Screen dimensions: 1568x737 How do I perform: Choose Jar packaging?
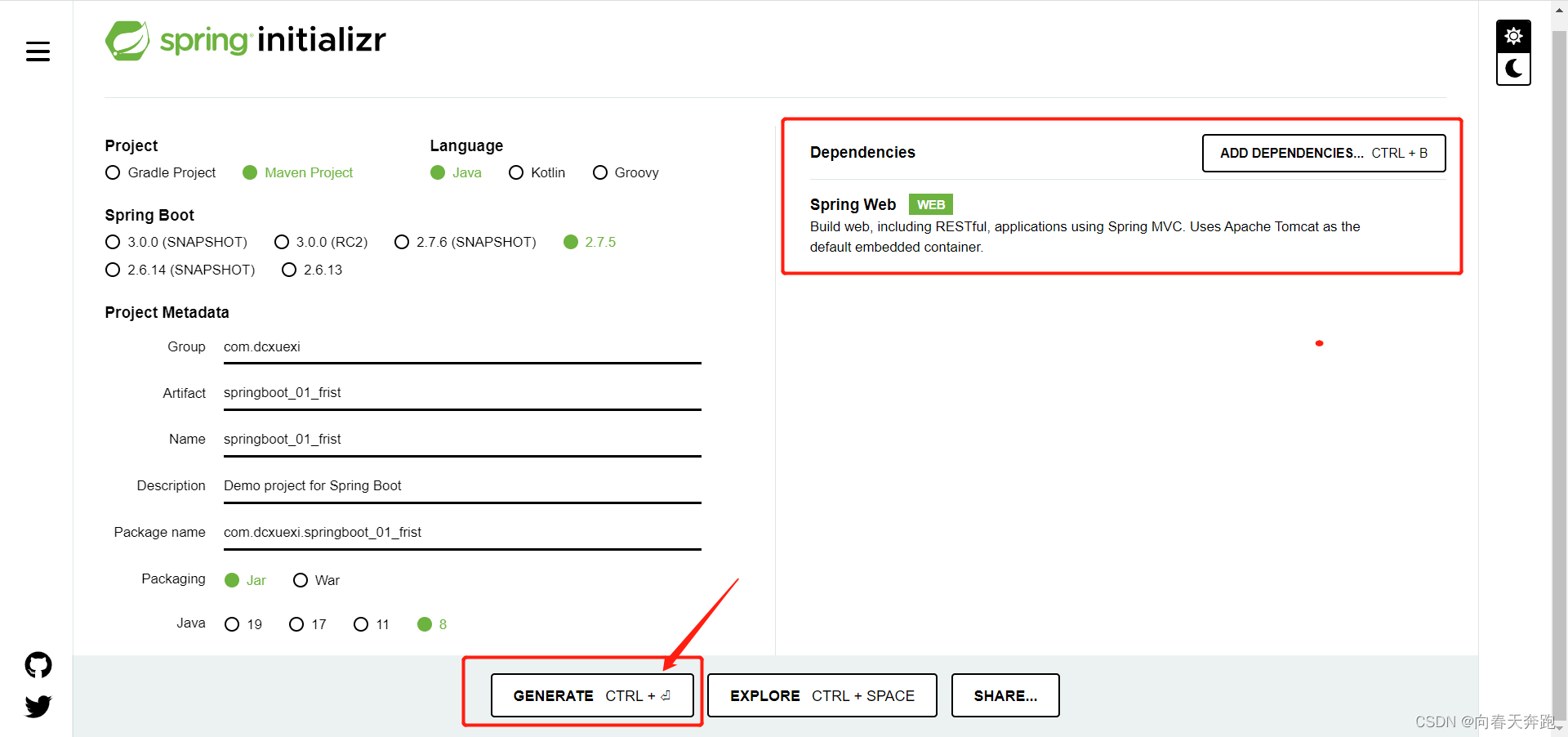[246, 580]
